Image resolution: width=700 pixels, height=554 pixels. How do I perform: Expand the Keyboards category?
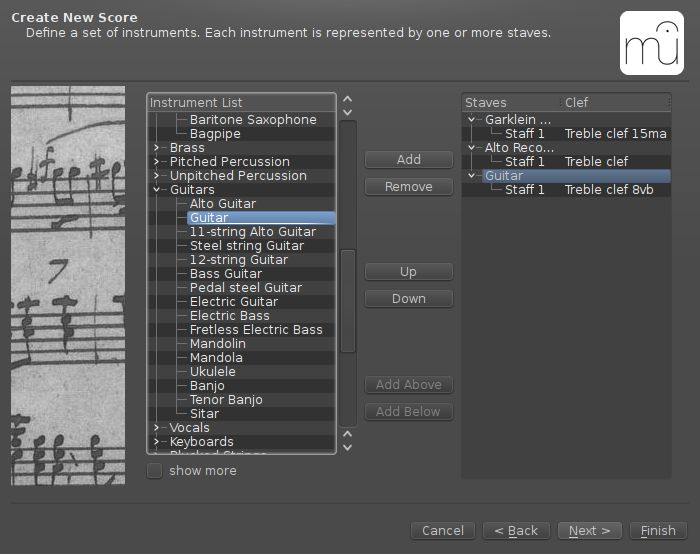pyautogui.click(x=157, y=442)
